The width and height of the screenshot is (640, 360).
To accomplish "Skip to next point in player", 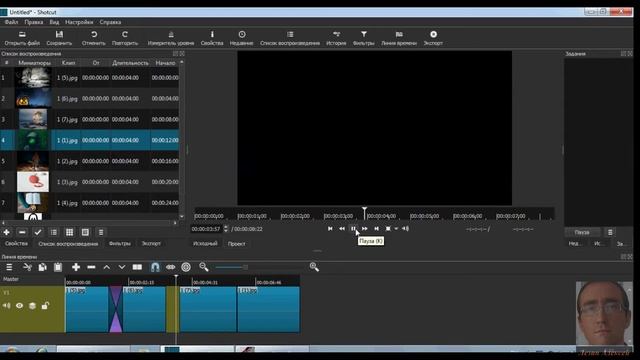I will click(x=376, y=229).
